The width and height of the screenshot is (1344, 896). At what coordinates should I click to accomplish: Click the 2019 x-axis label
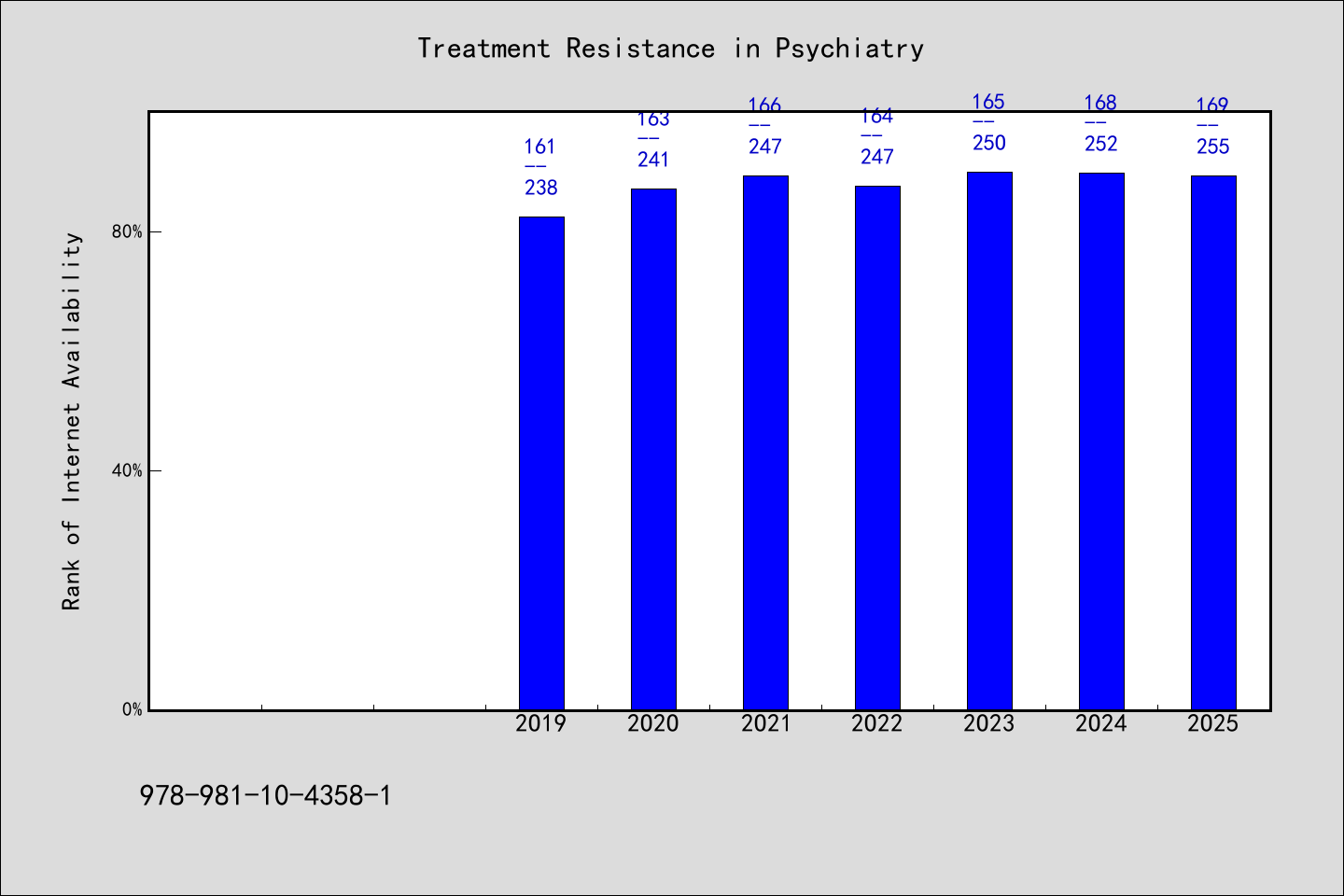(x=541, y=723)
